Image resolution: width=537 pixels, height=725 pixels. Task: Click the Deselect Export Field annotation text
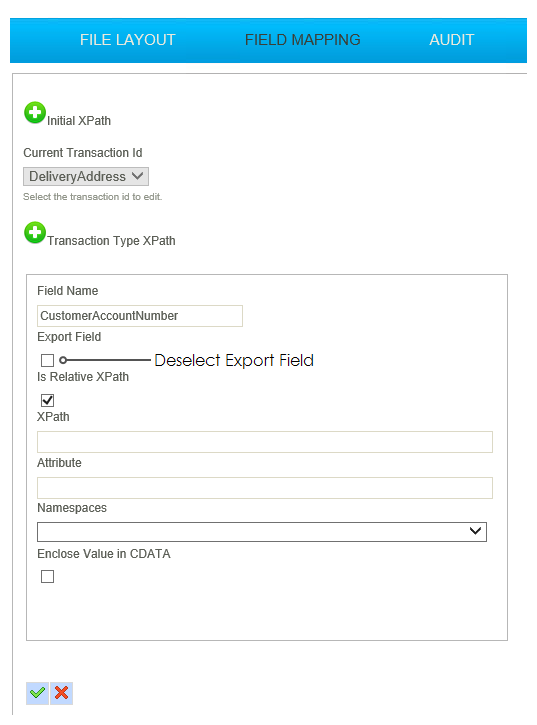click(234, 360)
